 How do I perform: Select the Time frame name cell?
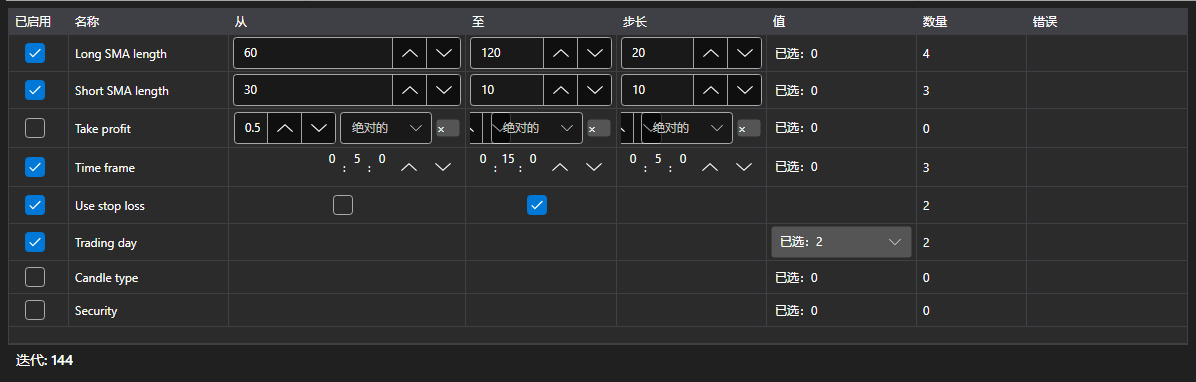pos(149,167)
